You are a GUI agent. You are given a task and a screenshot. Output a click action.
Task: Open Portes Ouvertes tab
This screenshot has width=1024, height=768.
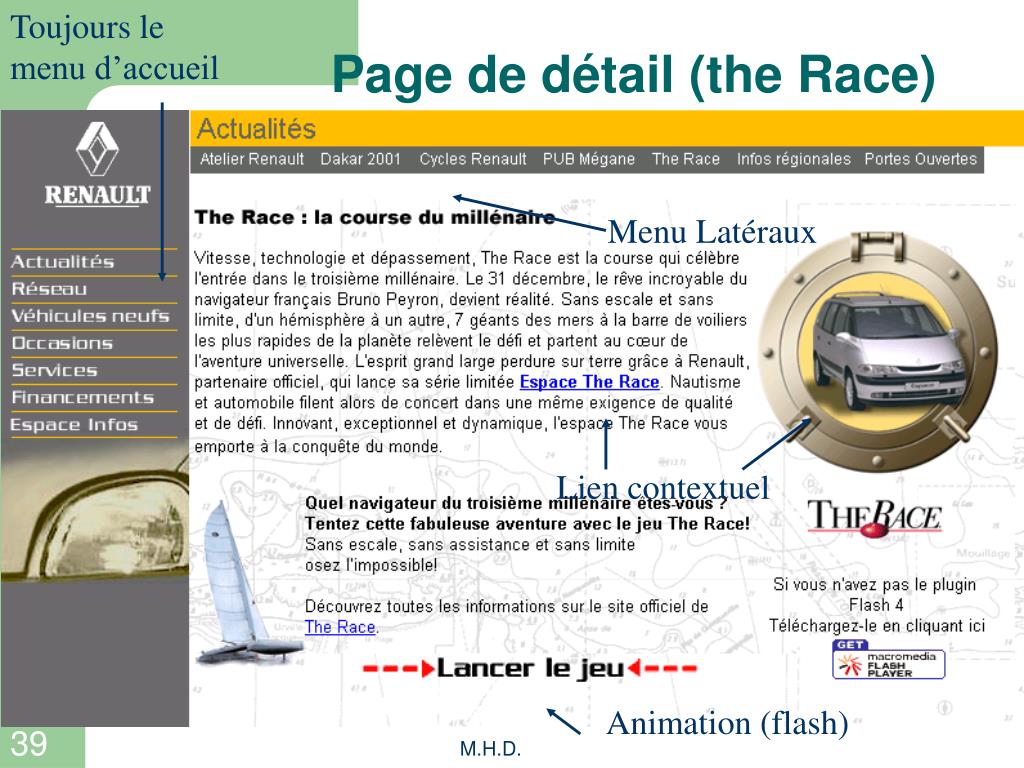pyautogui.click(x=921, y=159)
